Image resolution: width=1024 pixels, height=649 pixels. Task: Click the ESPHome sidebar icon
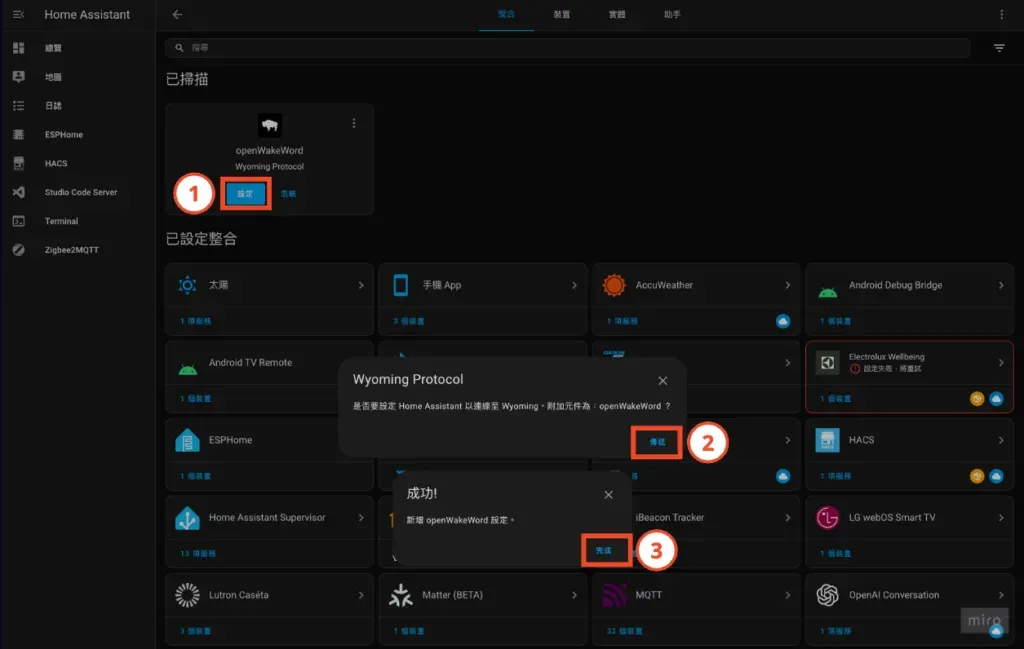tap(18, 134)
